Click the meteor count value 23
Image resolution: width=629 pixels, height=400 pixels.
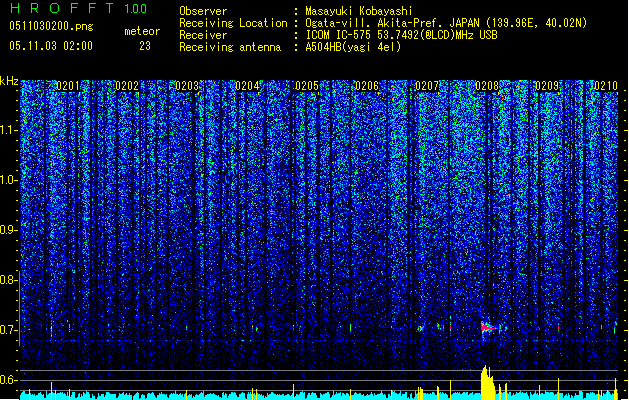145,46
